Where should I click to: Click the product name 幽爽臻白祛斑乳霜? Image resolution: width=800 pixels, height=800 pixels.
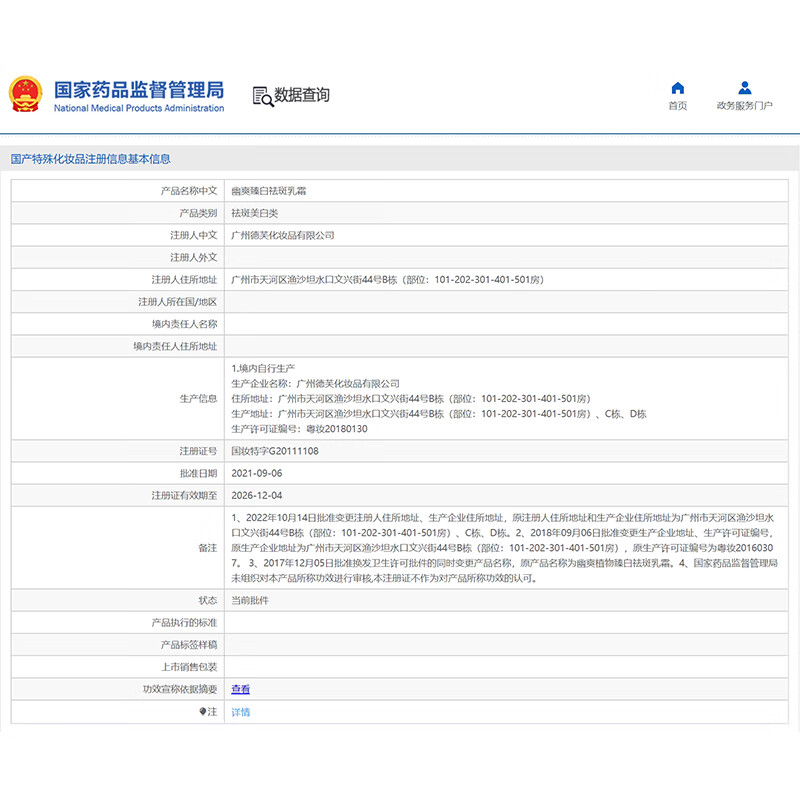point(269,190)
